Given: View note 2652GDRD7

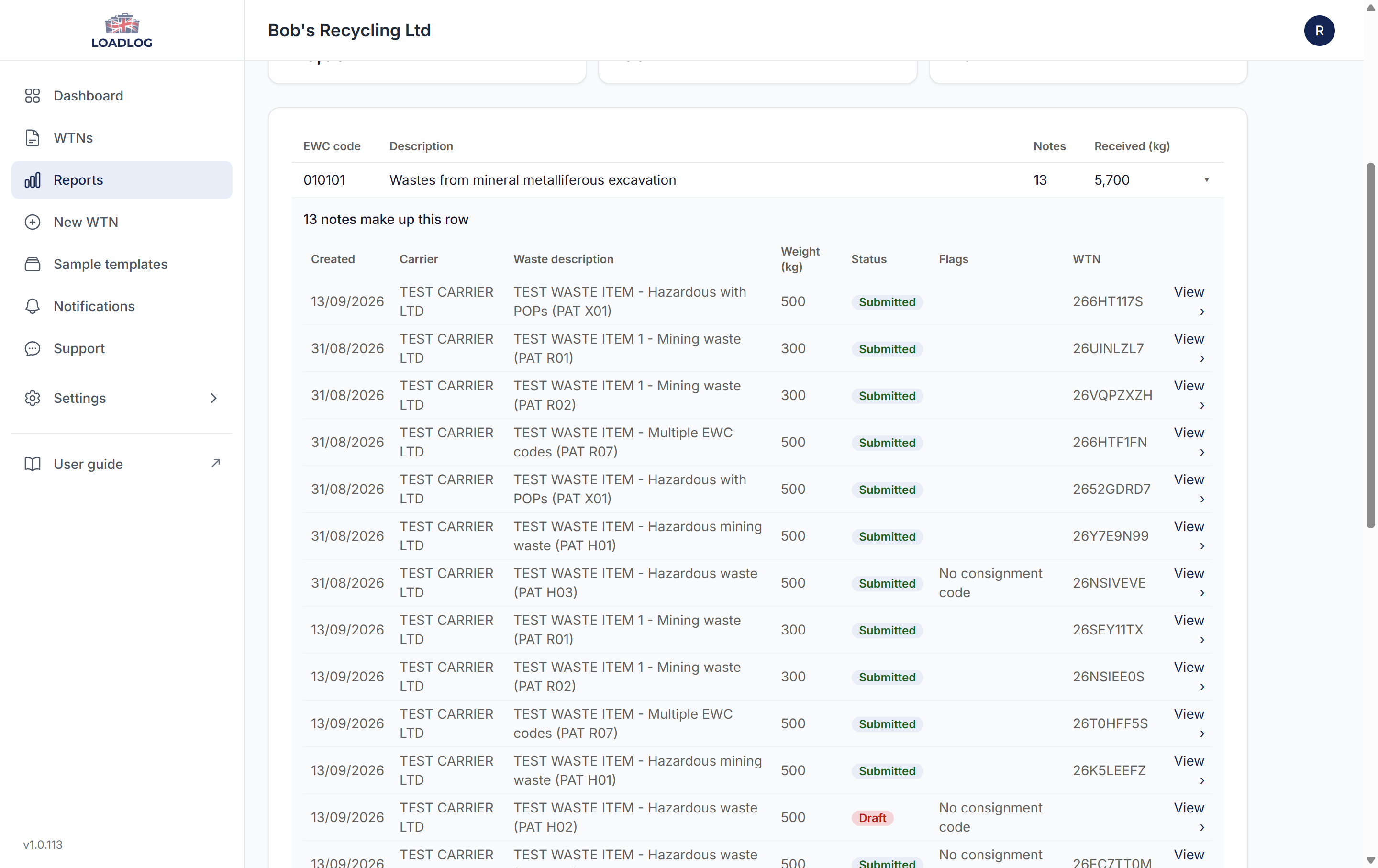Looking at the screenshot, I should point(1189,489).
